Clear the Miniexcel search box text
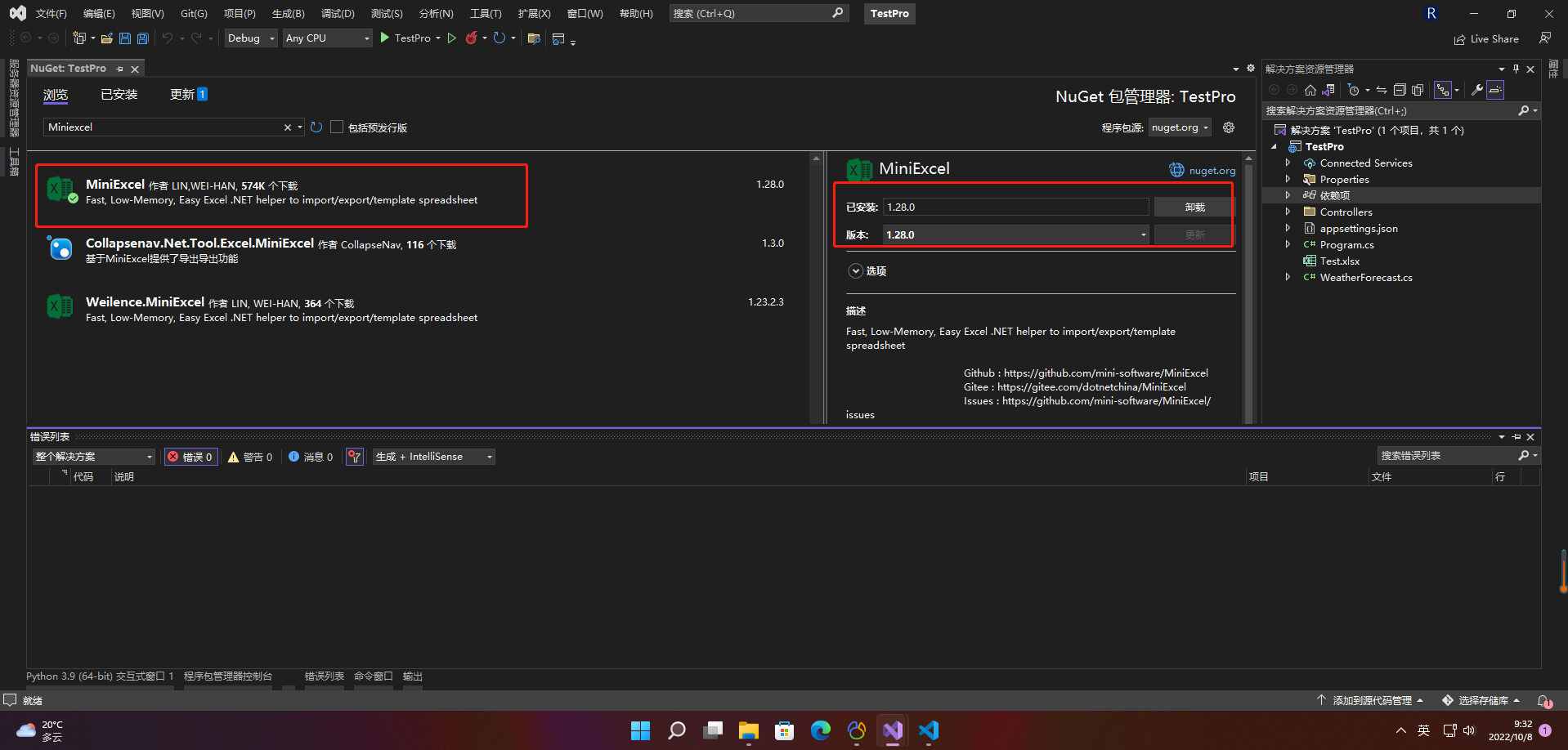Image resolution: width=1568 pixels, height=750 pixels. coord(288,127)
